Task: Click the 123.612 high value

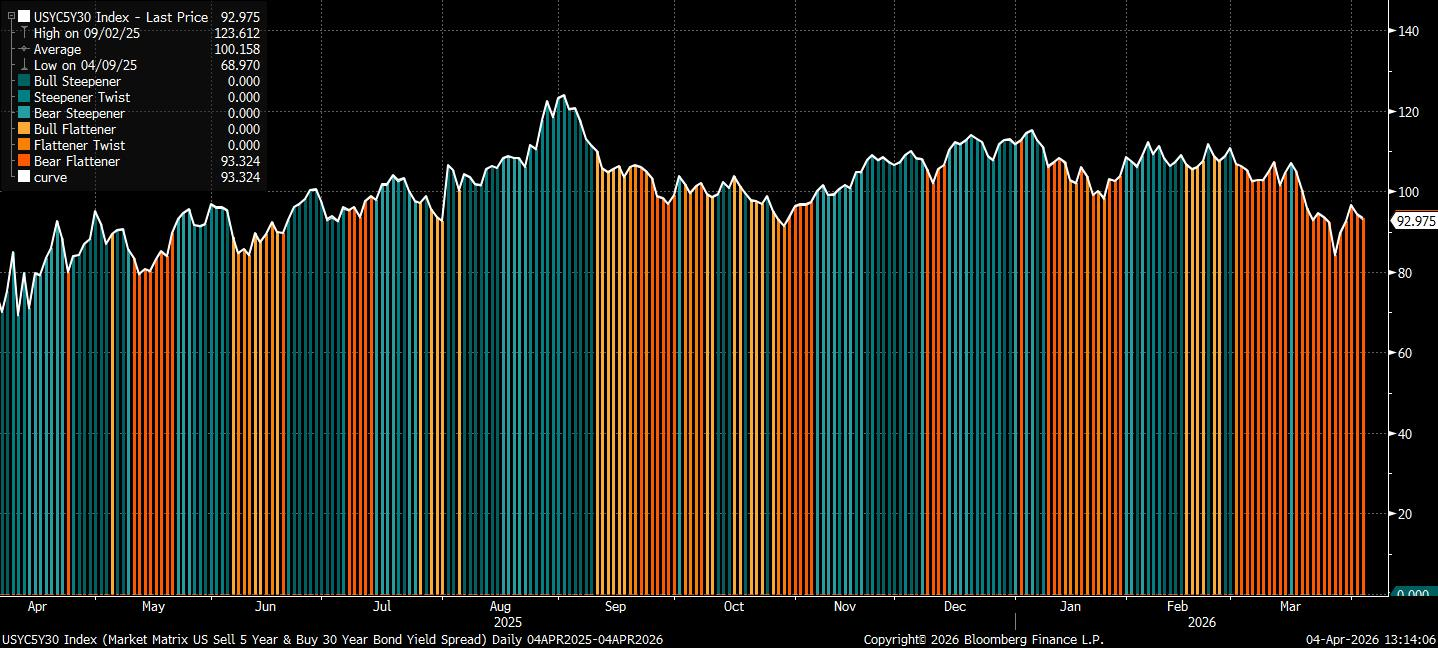Action: (237, 33)
